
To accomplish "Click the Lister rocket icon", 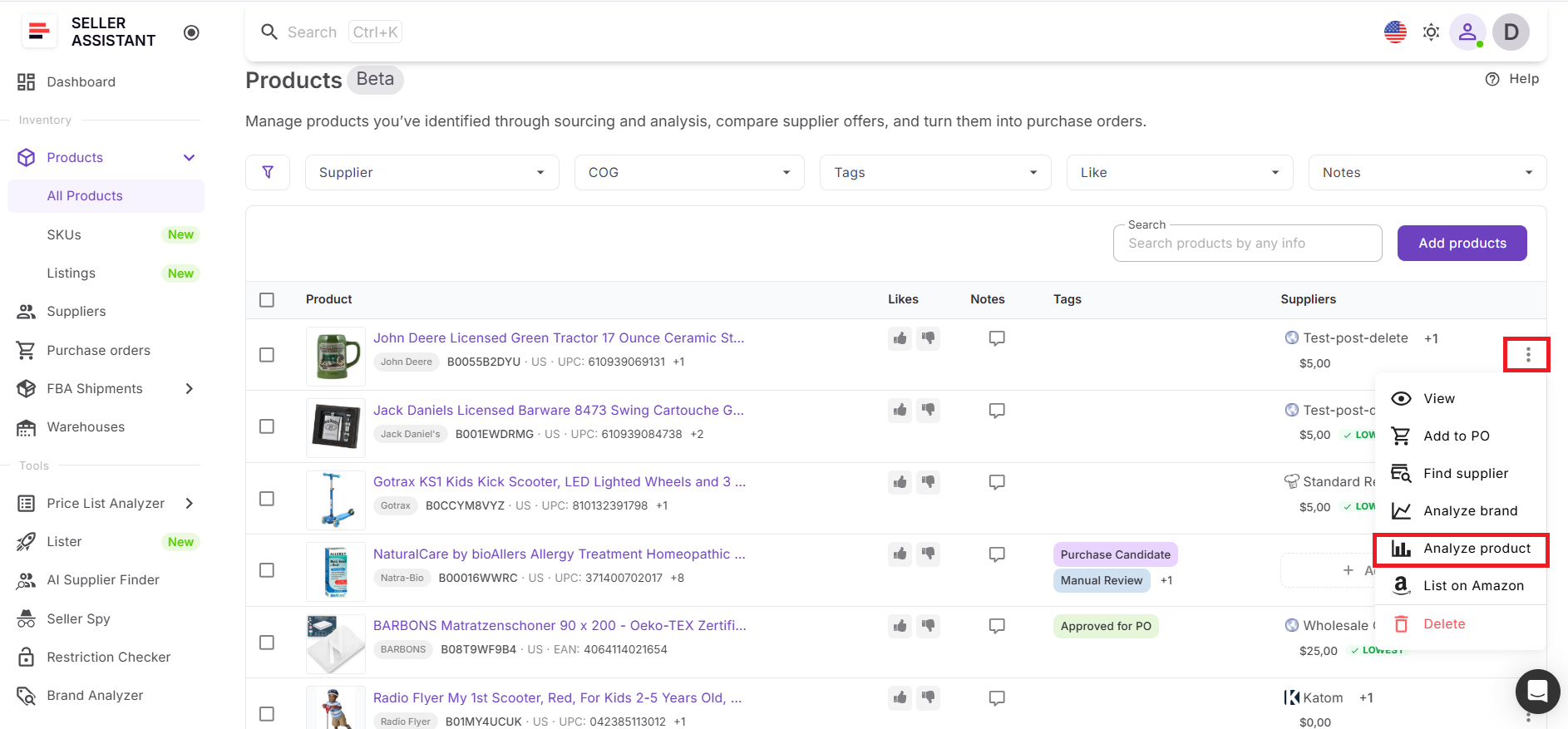I will click(27, 542).
